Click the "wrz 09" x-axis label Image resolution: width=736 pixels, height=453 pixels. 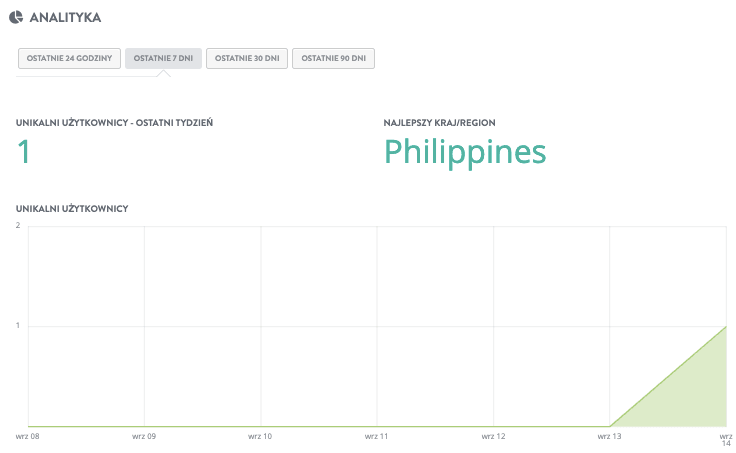[144, 436]
